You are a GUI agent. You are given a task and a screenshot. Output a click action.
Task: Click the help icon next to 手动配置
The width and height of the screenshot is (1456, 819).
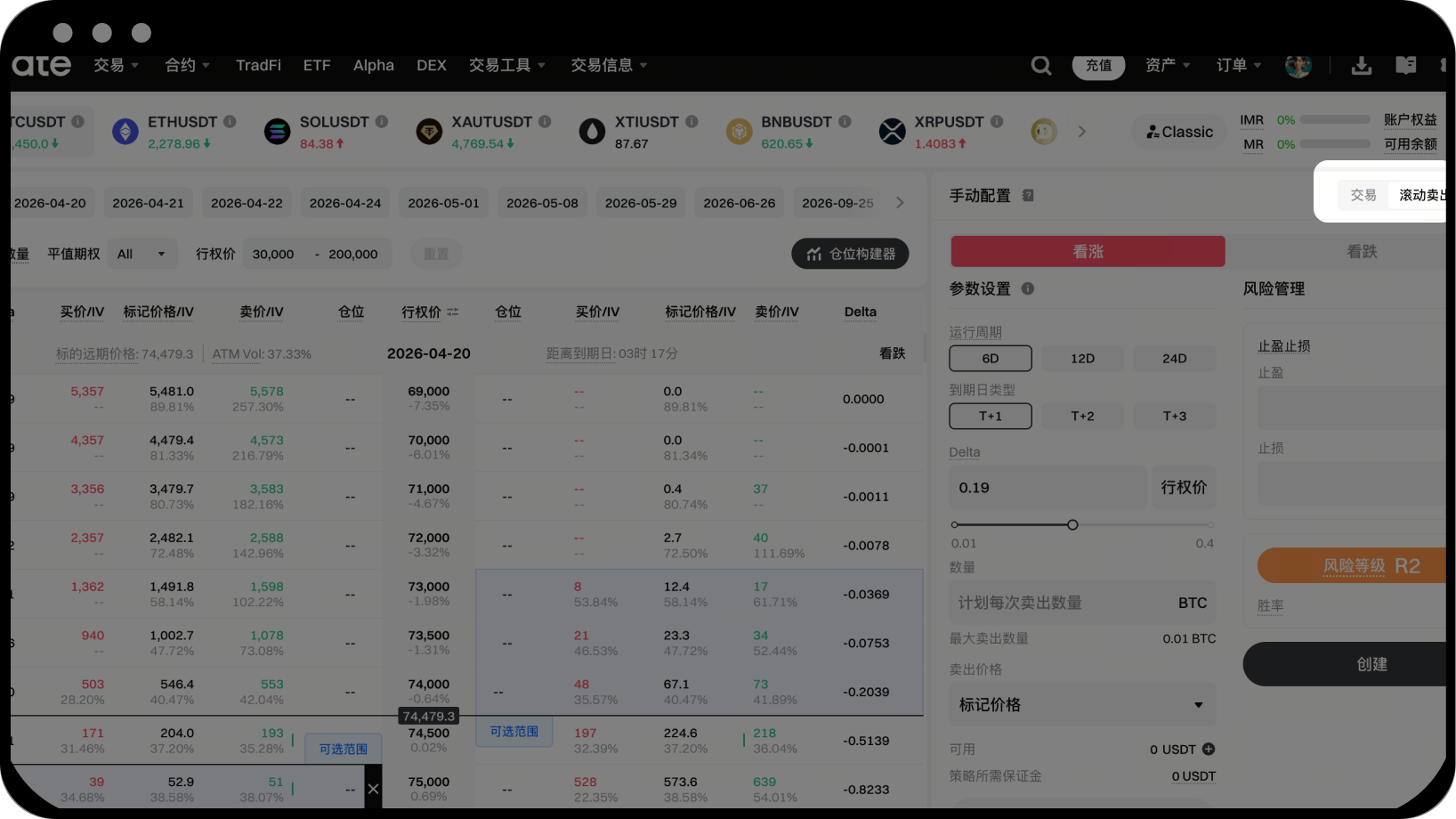(1028, 195)
